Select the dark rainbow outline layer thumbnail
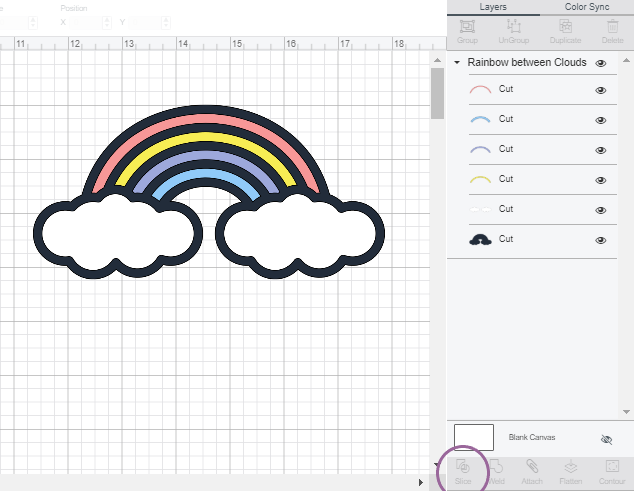This screenshot has width=634, height=491. point(480,239)
